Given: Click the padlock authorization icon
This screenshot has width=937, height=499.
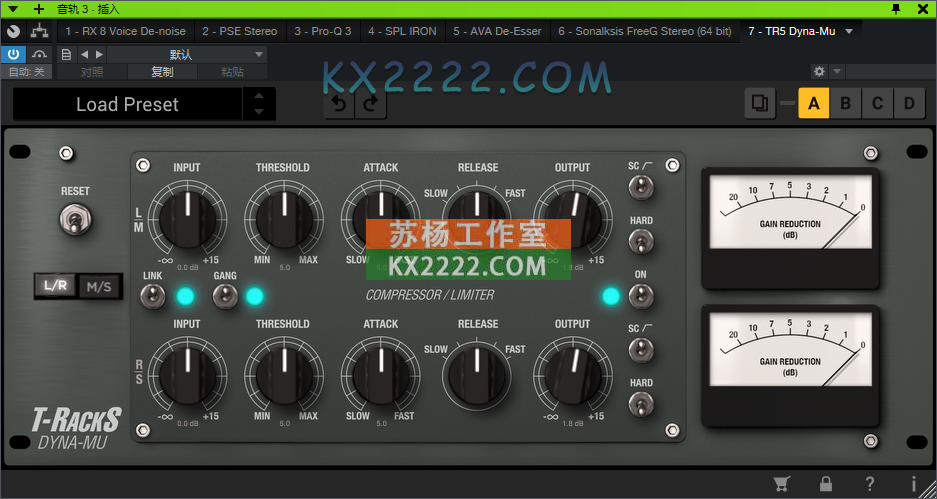Looking at the screenshot, I should coord(826,483).
